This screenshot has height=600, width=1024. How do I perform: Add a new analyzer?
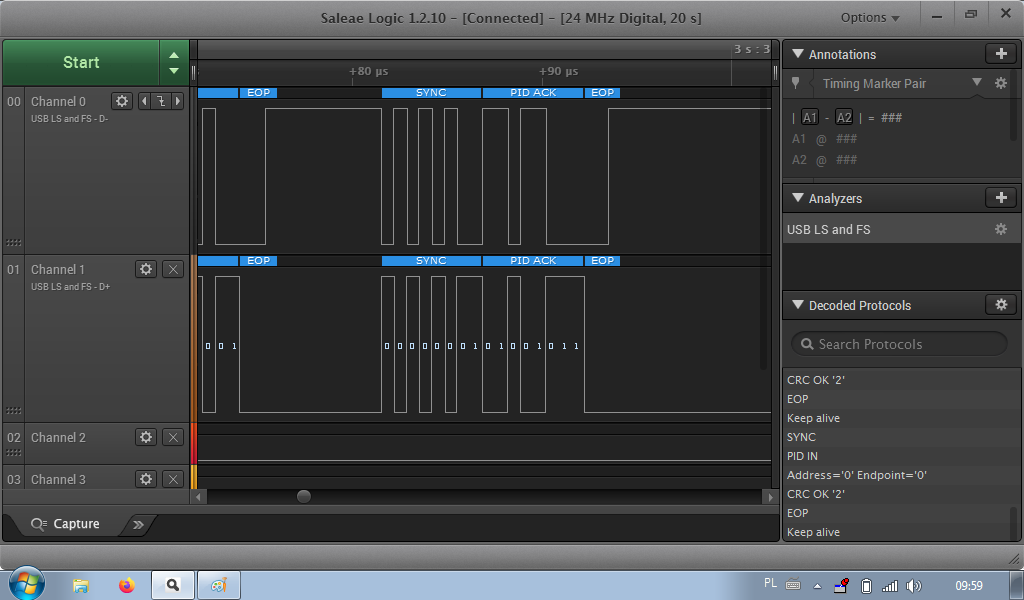(x=1001, y=197)
